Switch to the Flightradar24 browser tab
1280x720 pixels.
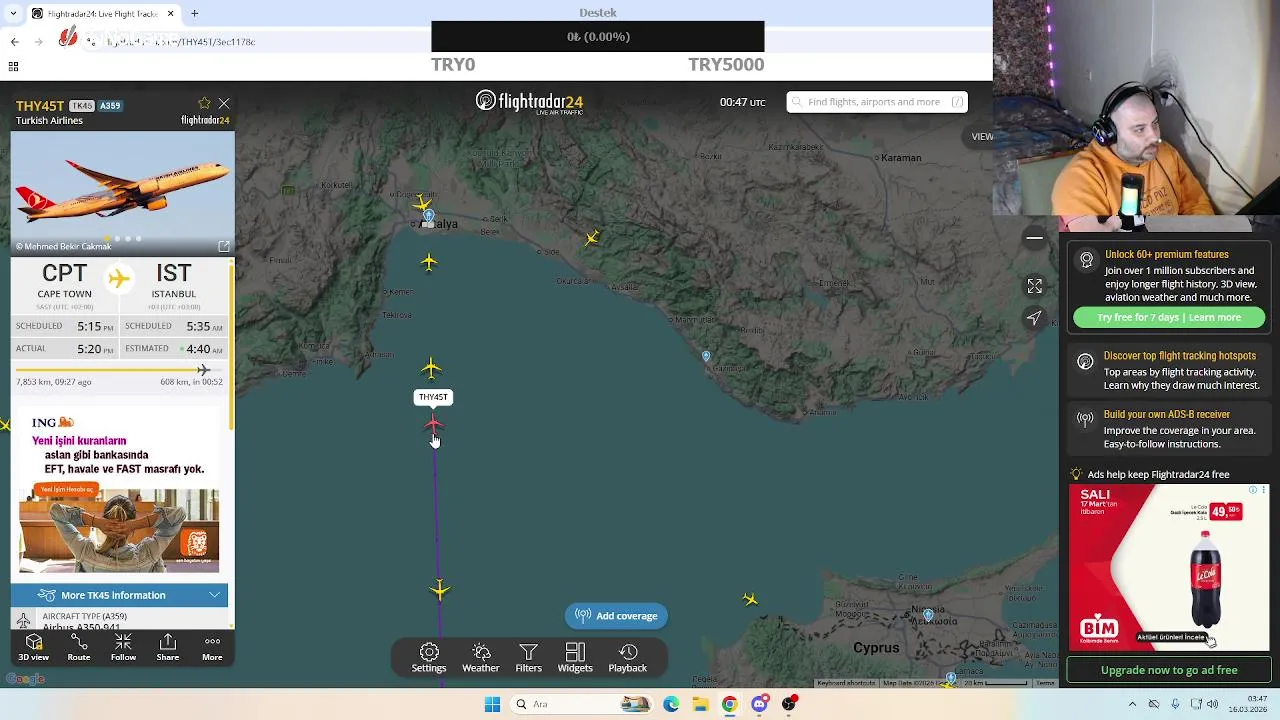[x=100, y=13]
